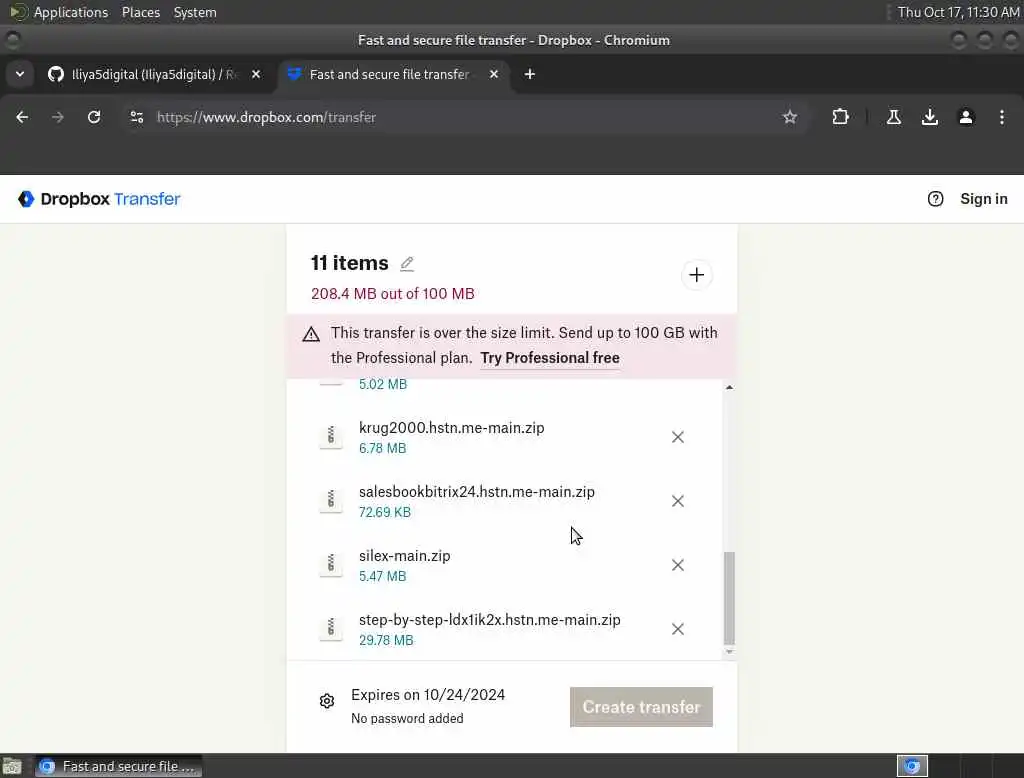This screenshot has height=778, width=1024.
Task: Close the Dropbox transfer tab
Action: [x=494, y=74]
